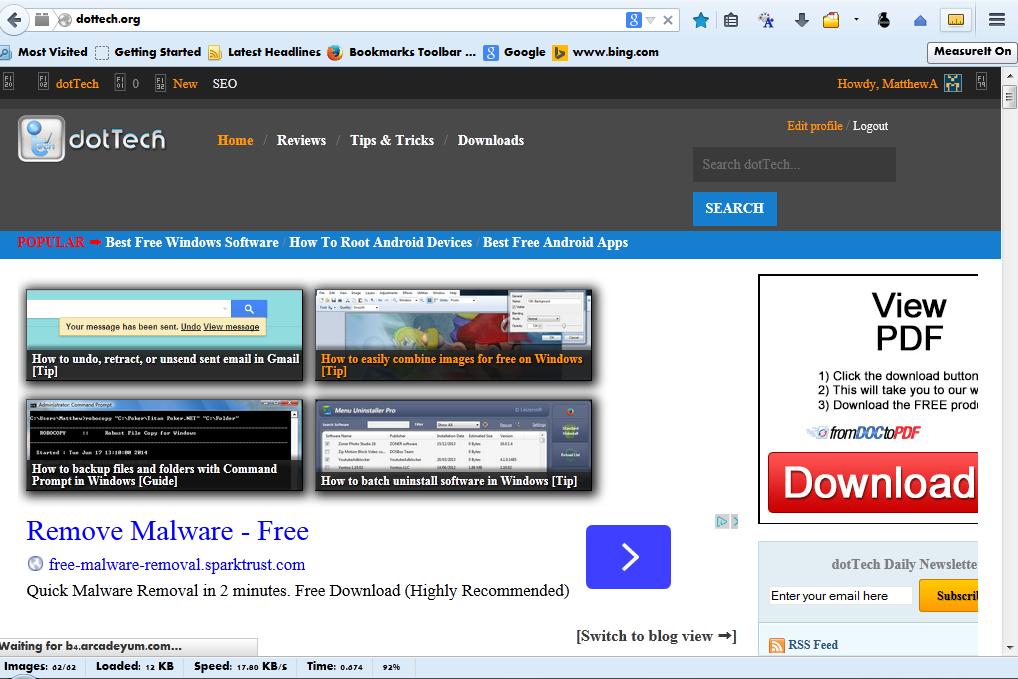Click the dotTech site logo
Image resolution: width=1018 pixels, height=679 pixels.
coord(92,138)
